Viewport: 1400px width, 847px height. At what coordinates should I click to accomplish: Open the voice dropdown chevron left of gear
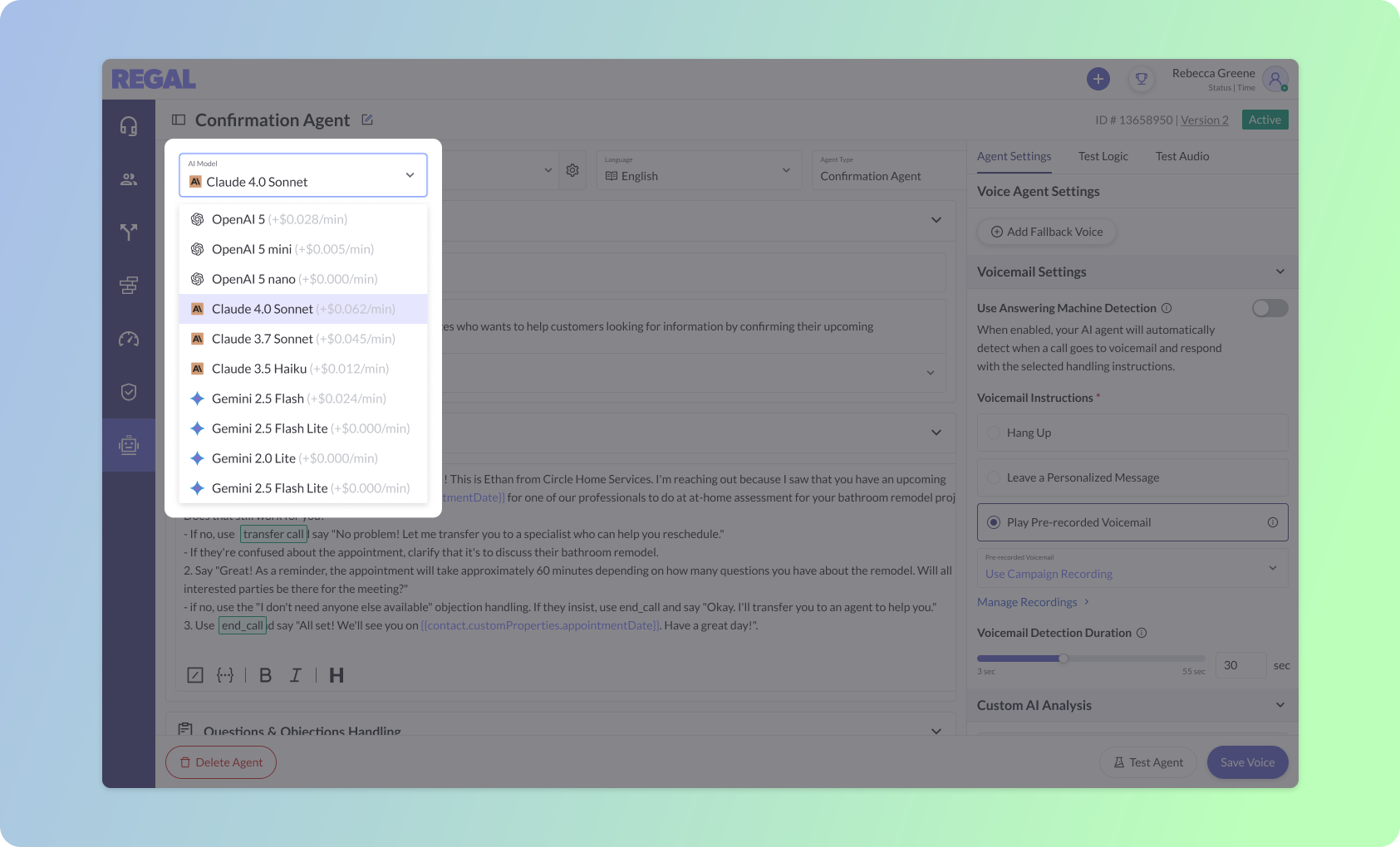tap(548, 170)
